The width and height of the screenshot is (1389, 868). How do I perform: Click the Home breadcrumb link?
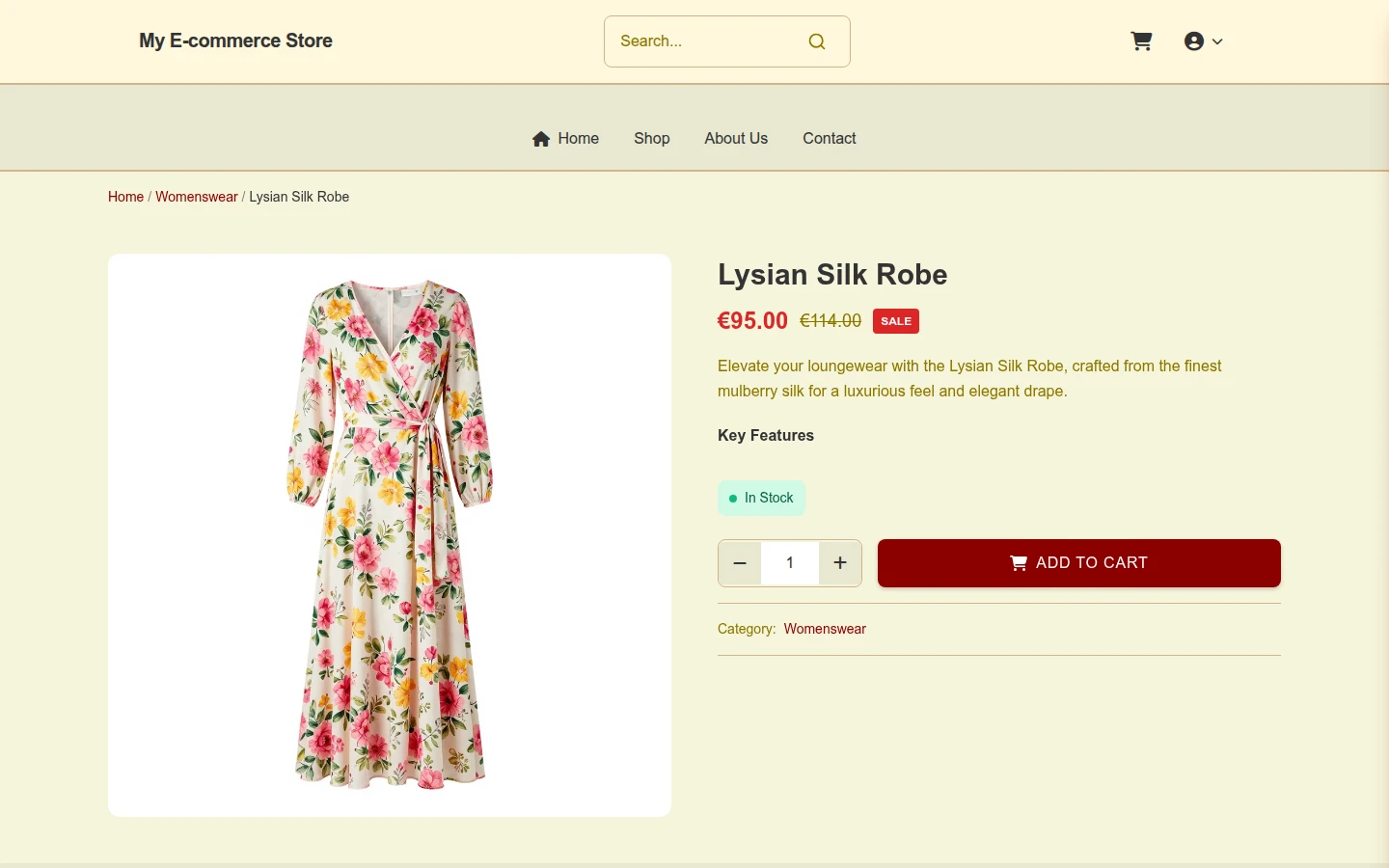click(x=125, y=197)
